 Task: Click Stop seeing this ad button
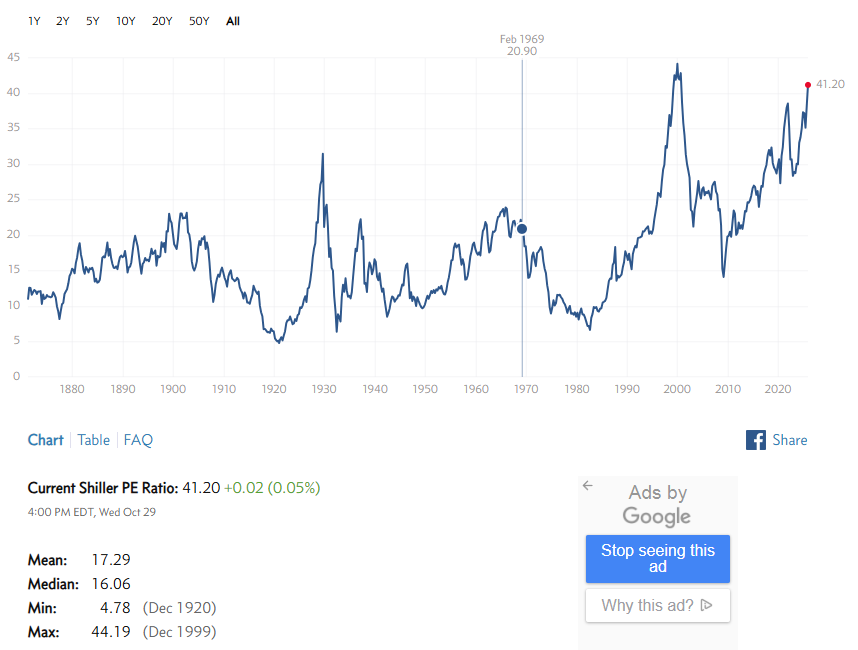point(658,559)
